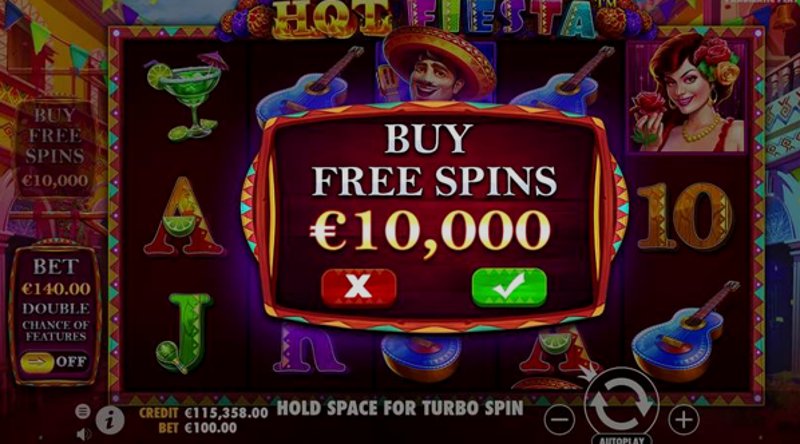Click the red A lime symbol
800x444 pixels.
183,216
